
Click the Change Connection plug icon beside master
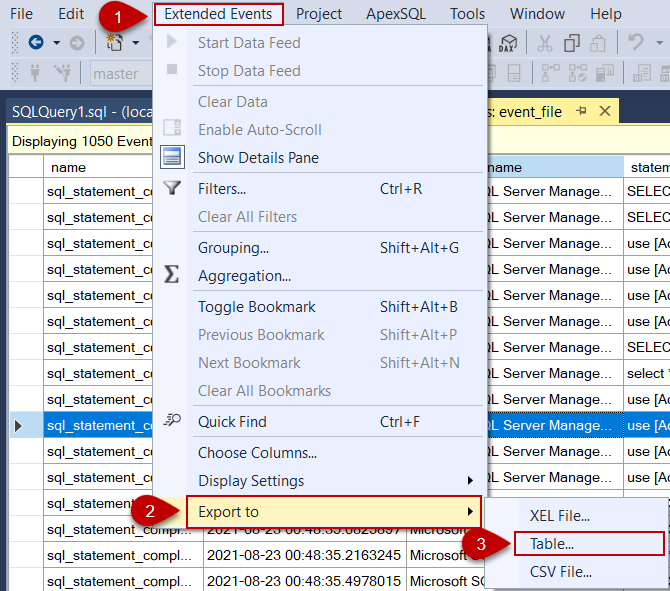(x=63, y=73)
